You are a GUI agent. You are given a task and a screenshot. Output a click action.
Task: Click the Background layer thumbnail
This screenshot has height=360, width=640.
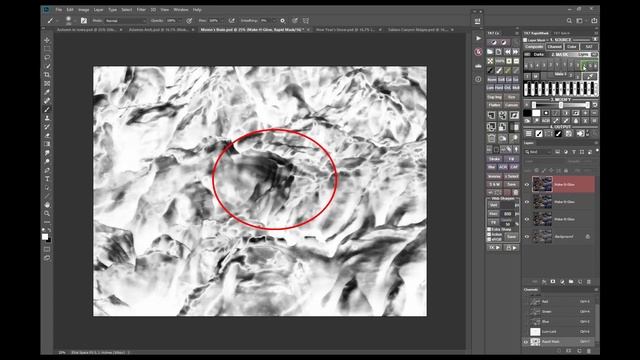[x=542, y=236]
